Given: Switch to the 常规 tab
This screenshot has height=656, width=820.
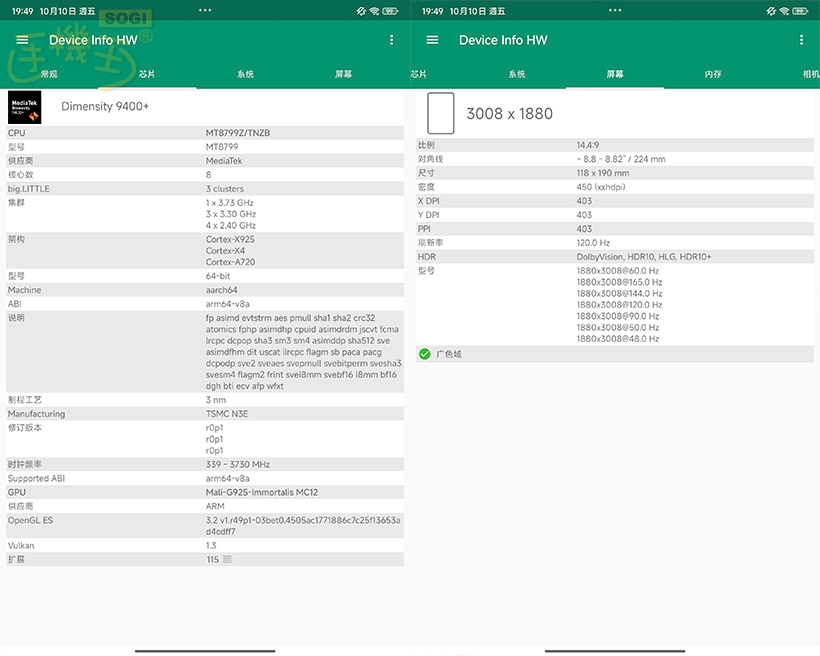Looking at the screenshot, I should tap(46, 73).
